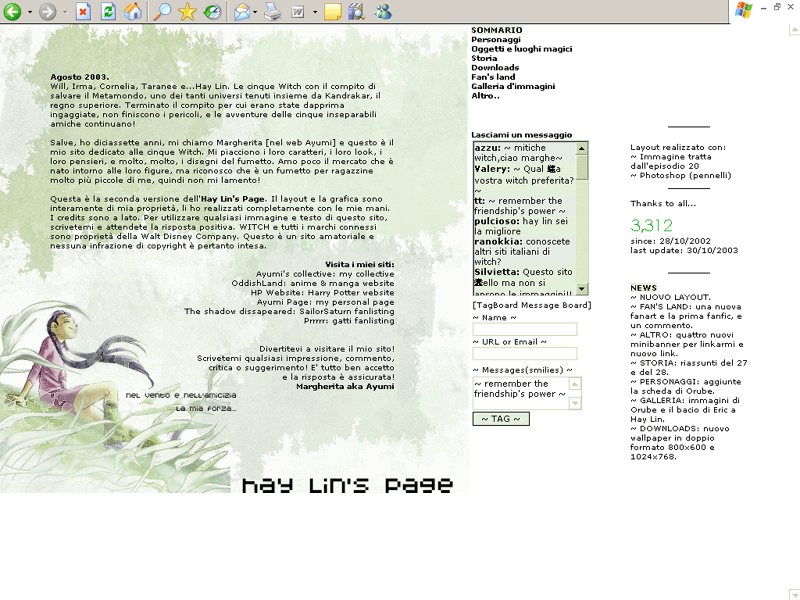This screenshot has width=800, height=600.
Task: Click the 'Agosto 2003.' heading
Action: tap(80, 77)
